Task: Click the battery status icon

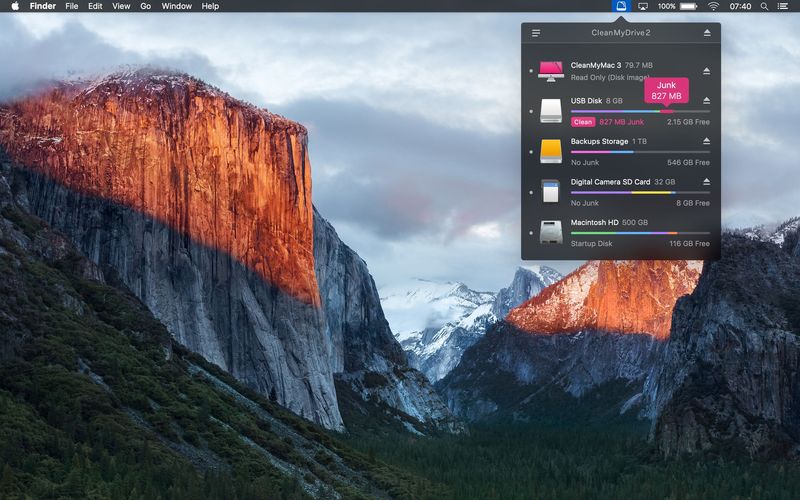Action: pos(688,6)
